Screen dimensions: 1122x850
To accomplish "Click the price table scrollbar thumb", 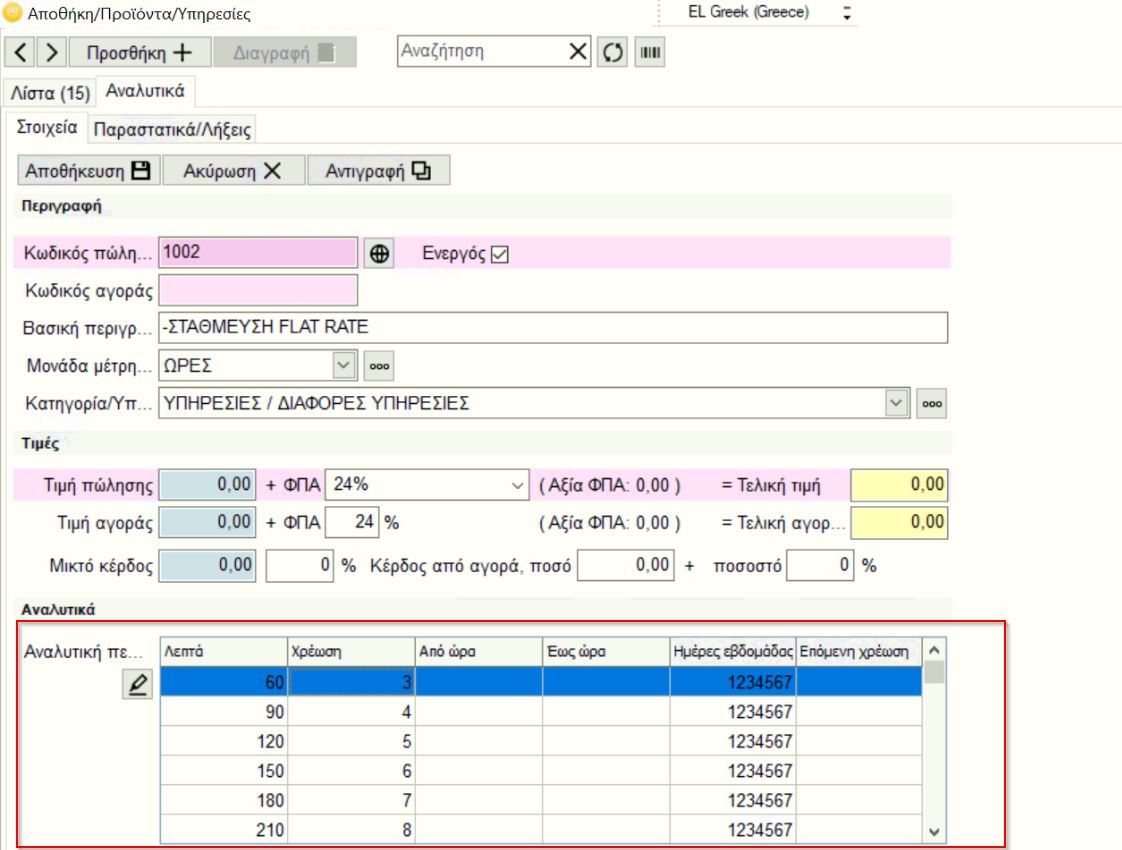I will click(x=935, y=673).
